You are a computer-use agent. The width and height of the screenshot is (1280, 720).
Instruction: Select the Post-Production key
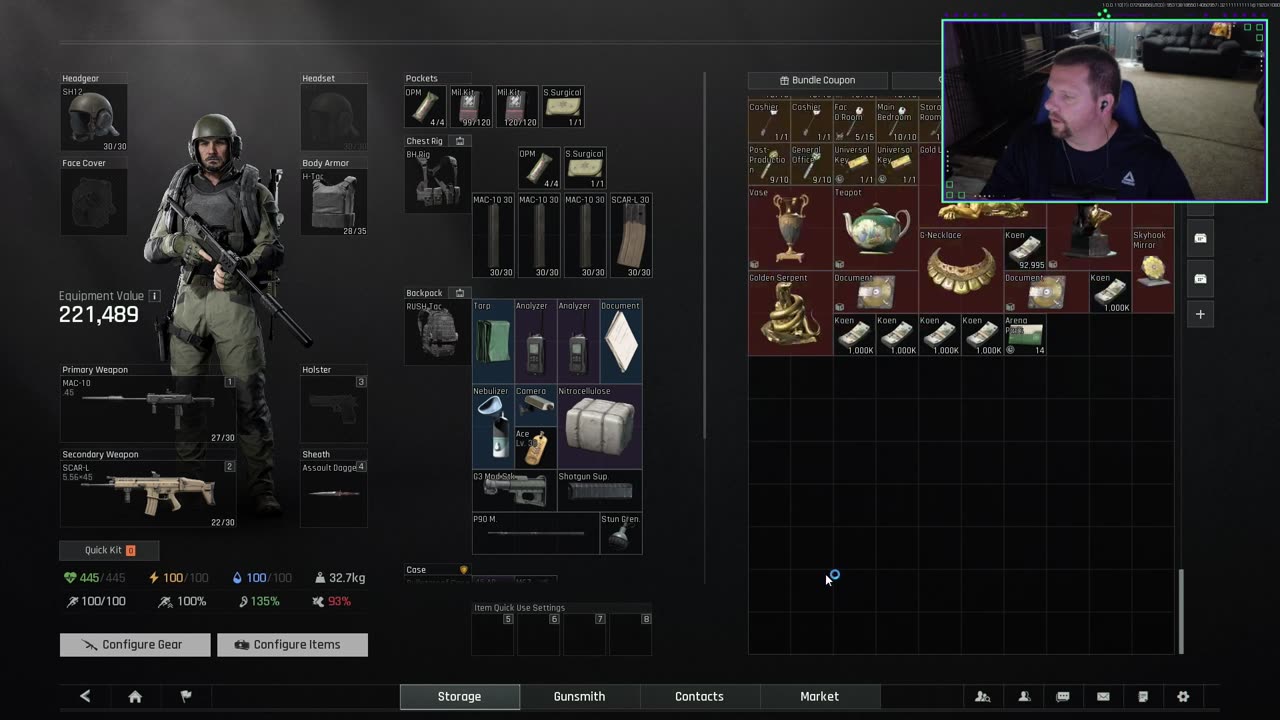[x=769, y=165]
